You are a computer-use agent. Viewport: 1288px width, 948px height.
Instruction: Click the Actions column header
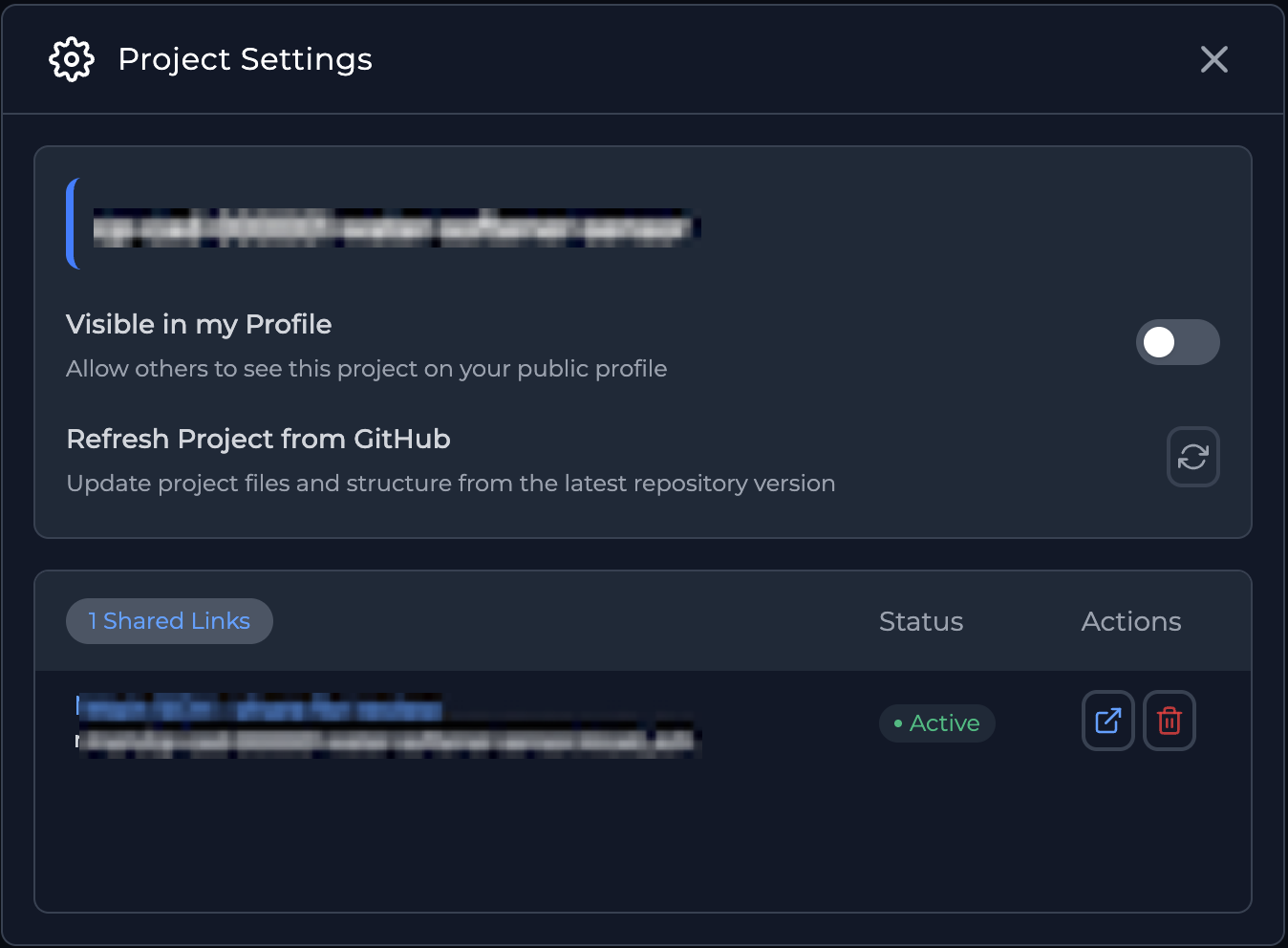(x=1131, y=621)
